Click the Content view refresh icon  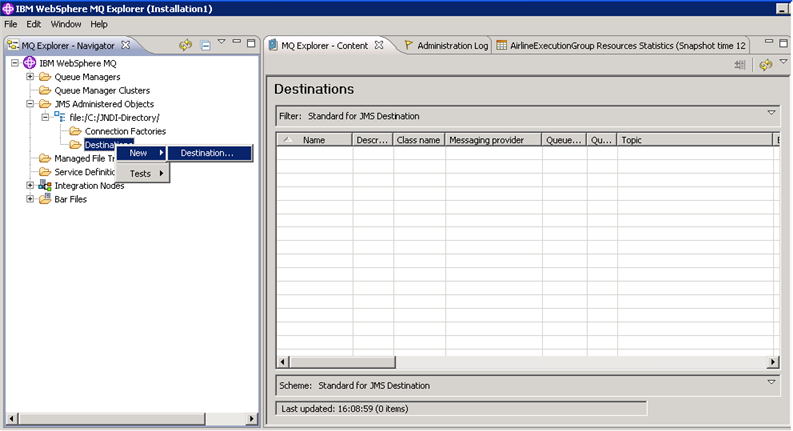coord(766,64)
